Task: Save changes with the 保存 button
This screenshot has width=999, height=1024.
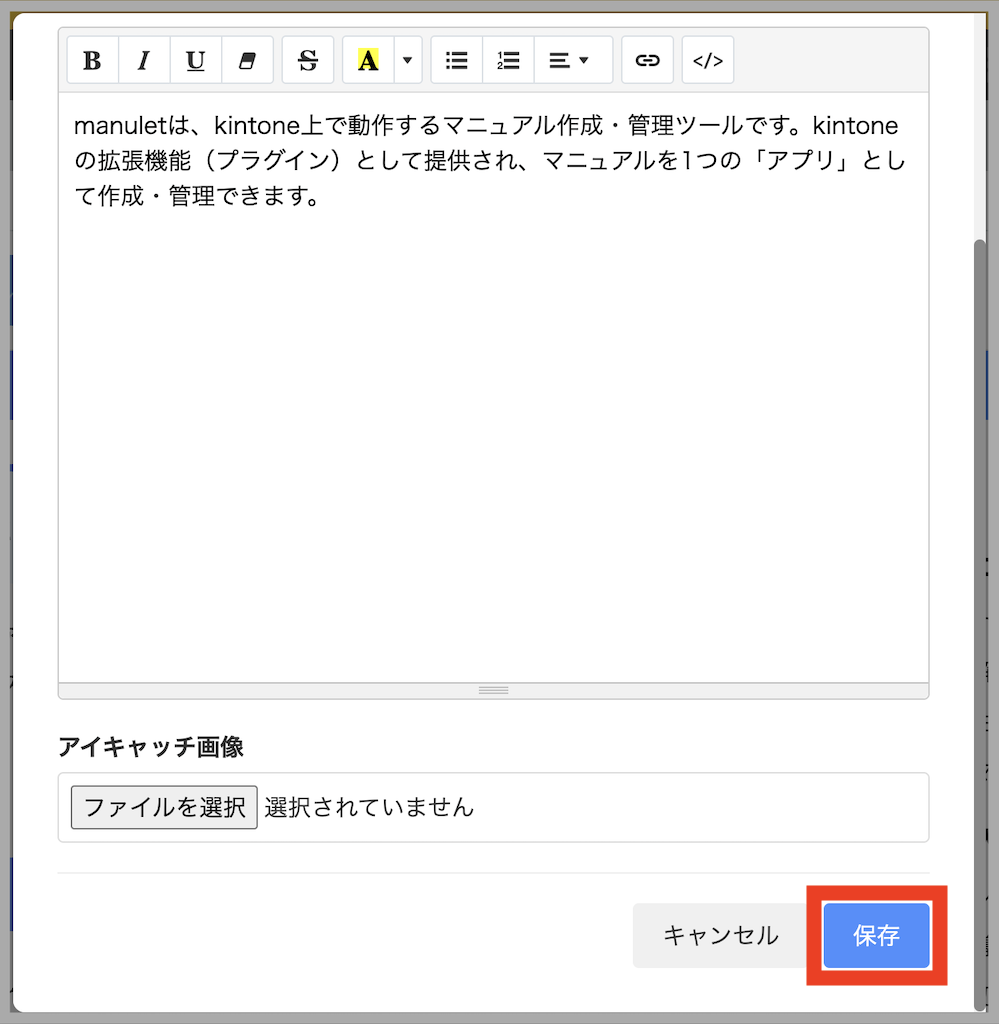Action: tap(876, 936)
